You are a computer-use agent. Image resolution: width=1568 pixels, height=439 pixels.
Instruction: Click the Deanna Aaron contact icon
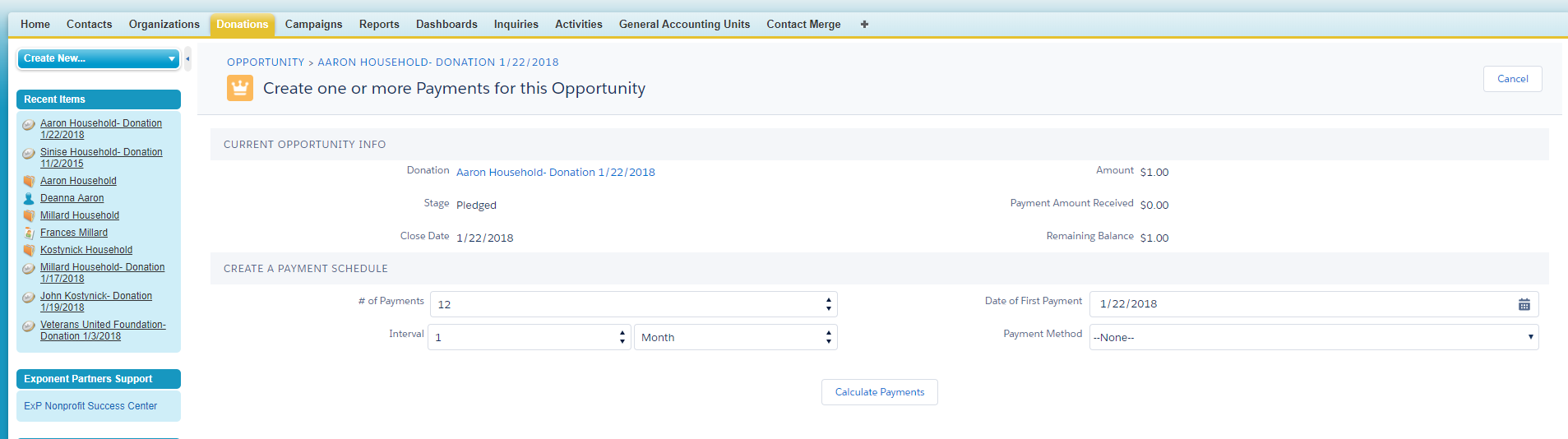click(29, 198)
